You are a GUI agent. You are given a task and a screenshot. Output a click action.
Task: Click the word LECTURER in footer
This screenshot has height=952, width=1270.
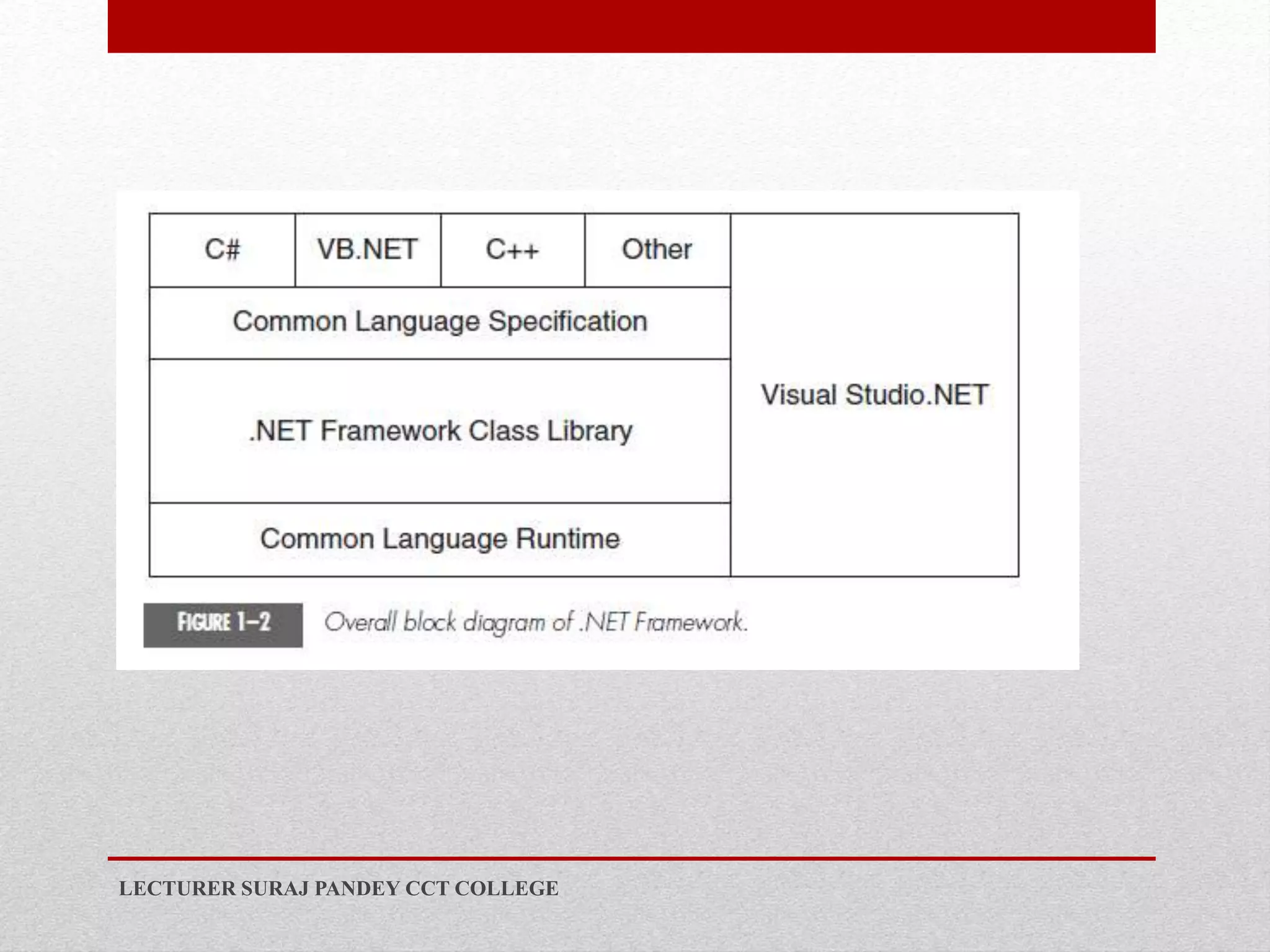[x=177, y=888]
